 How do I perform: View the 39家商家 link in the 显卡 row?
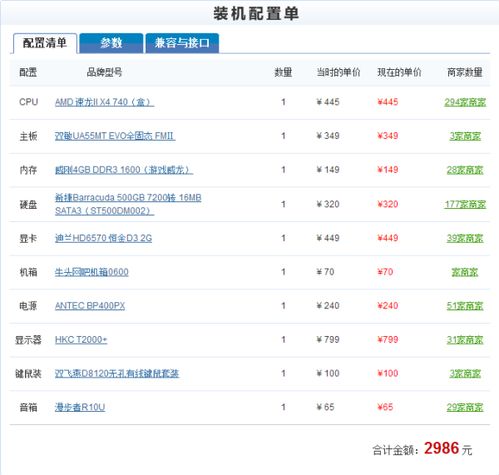tap(465, 238)
